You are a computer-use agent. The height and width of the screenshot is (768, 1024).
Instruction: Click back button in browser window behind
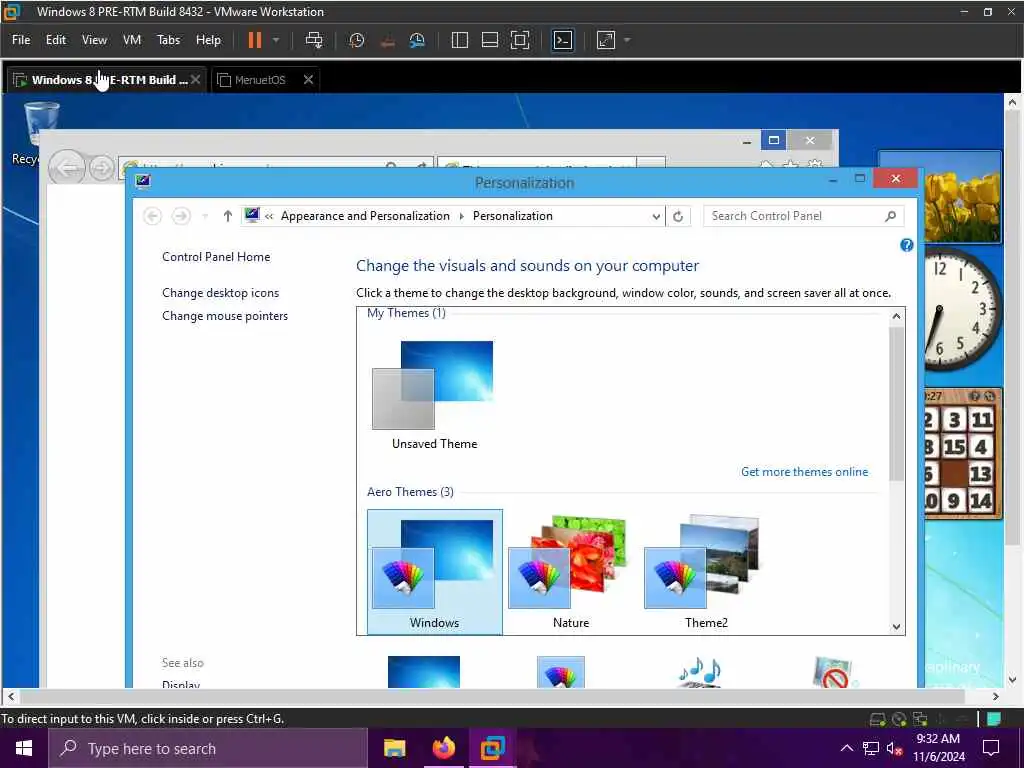click(67, 168)
